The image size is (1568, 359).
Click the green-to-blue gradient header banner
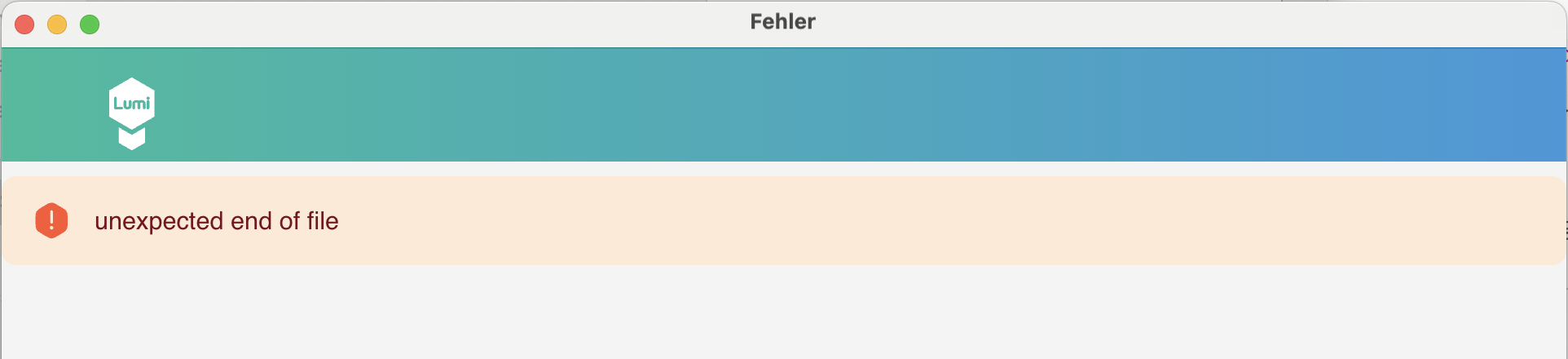pos(733,104)
